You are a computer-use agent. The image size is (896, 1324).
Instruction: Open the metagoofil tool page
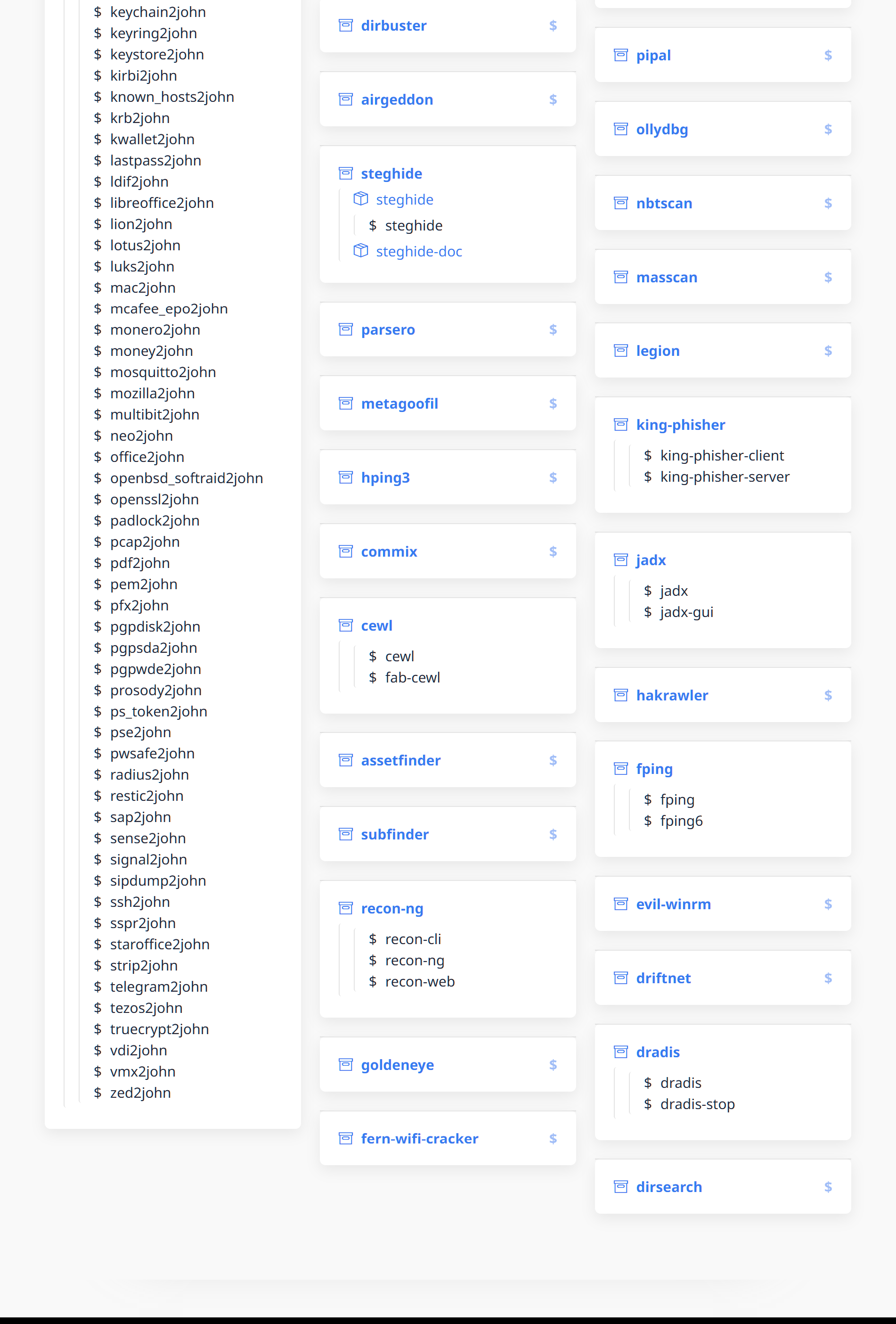click(399, 404)
